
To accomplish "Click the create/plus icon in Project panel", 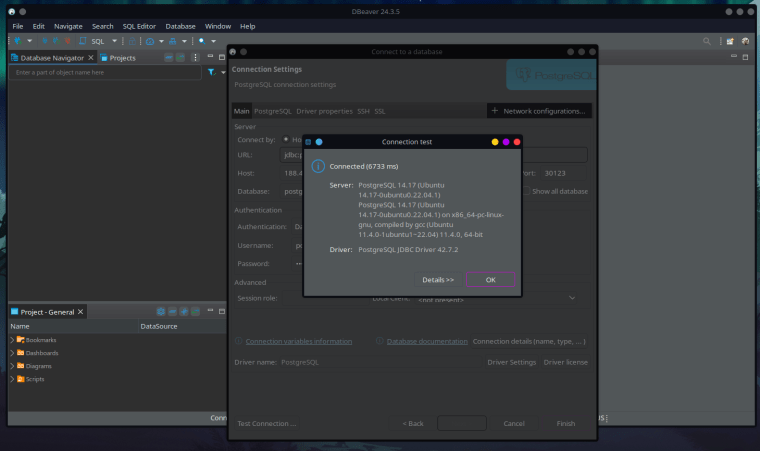I will click(184, 312).
